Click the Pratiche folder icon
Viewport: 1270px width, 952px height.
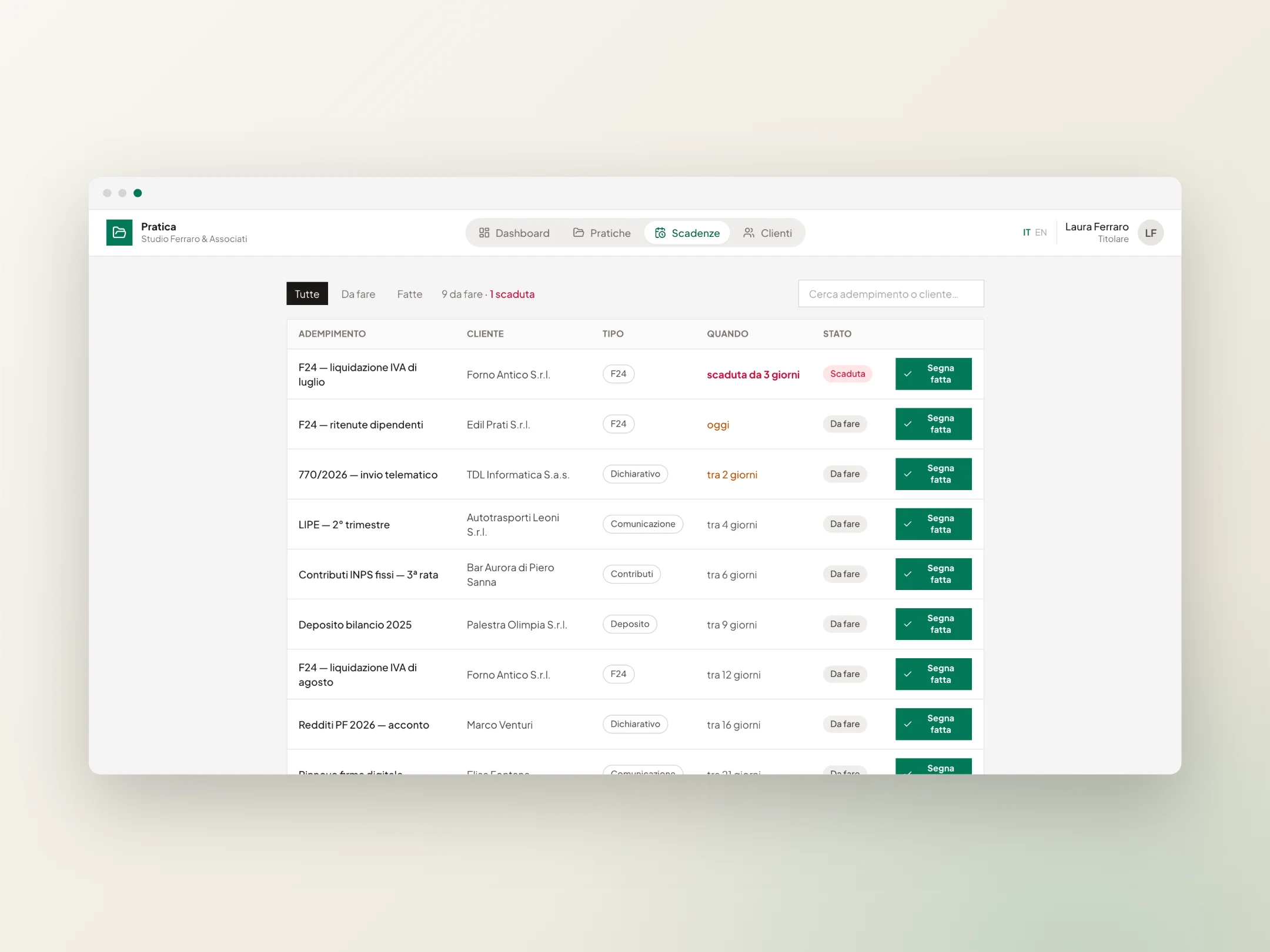click(x=579, y=233)
